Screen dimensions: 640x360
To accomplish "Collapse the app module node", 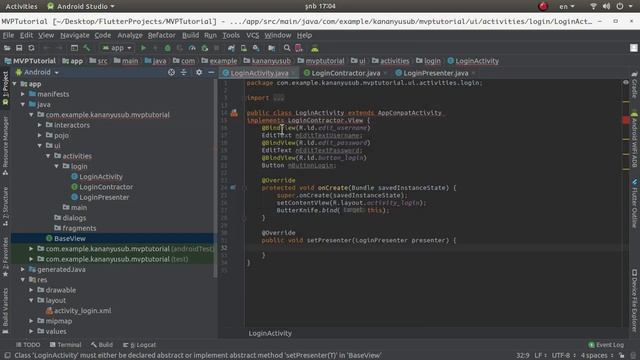I will [x=15, y=84].
